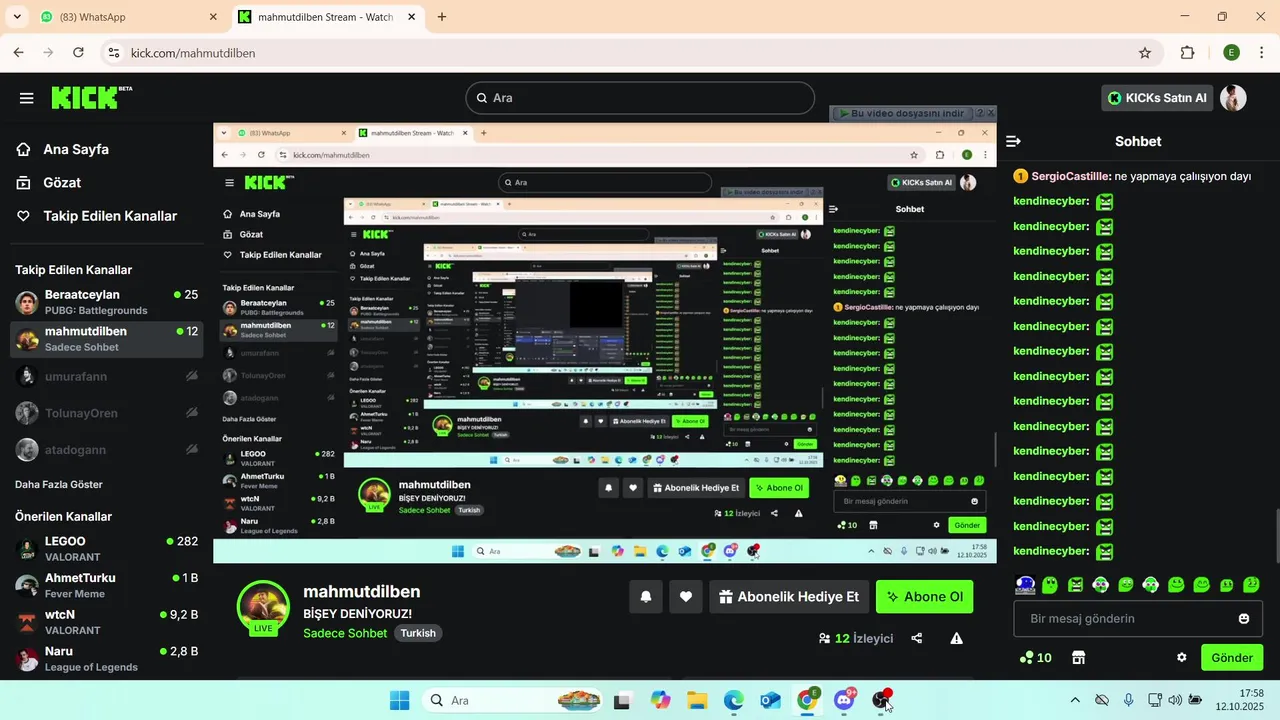The image size is (1280, 720).
Task: Open recommended channel AhmetTurku
Action: pyautogui.click(x=106, y=585)
